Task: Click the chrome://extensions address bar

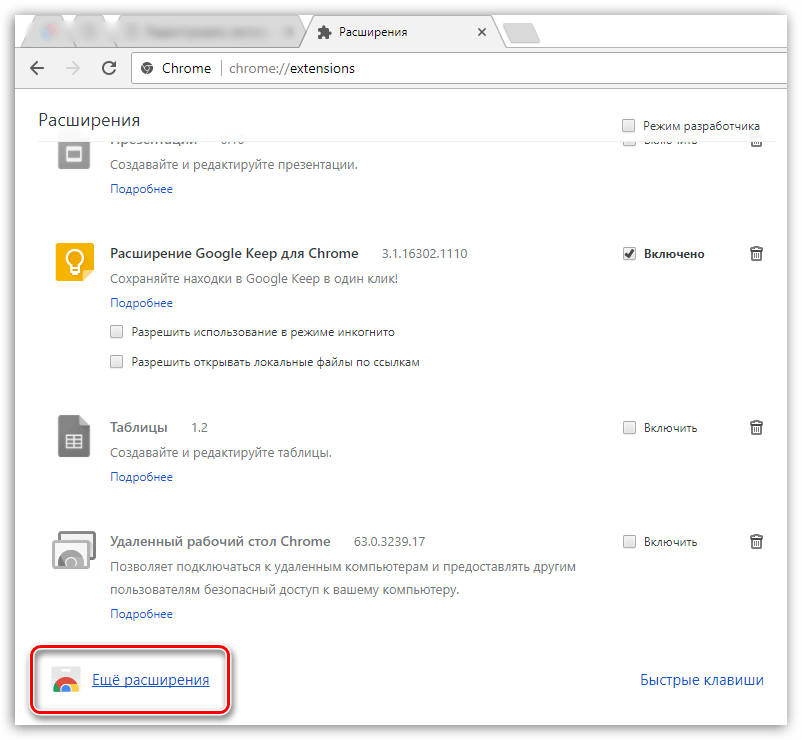Action: pos(450,68)
